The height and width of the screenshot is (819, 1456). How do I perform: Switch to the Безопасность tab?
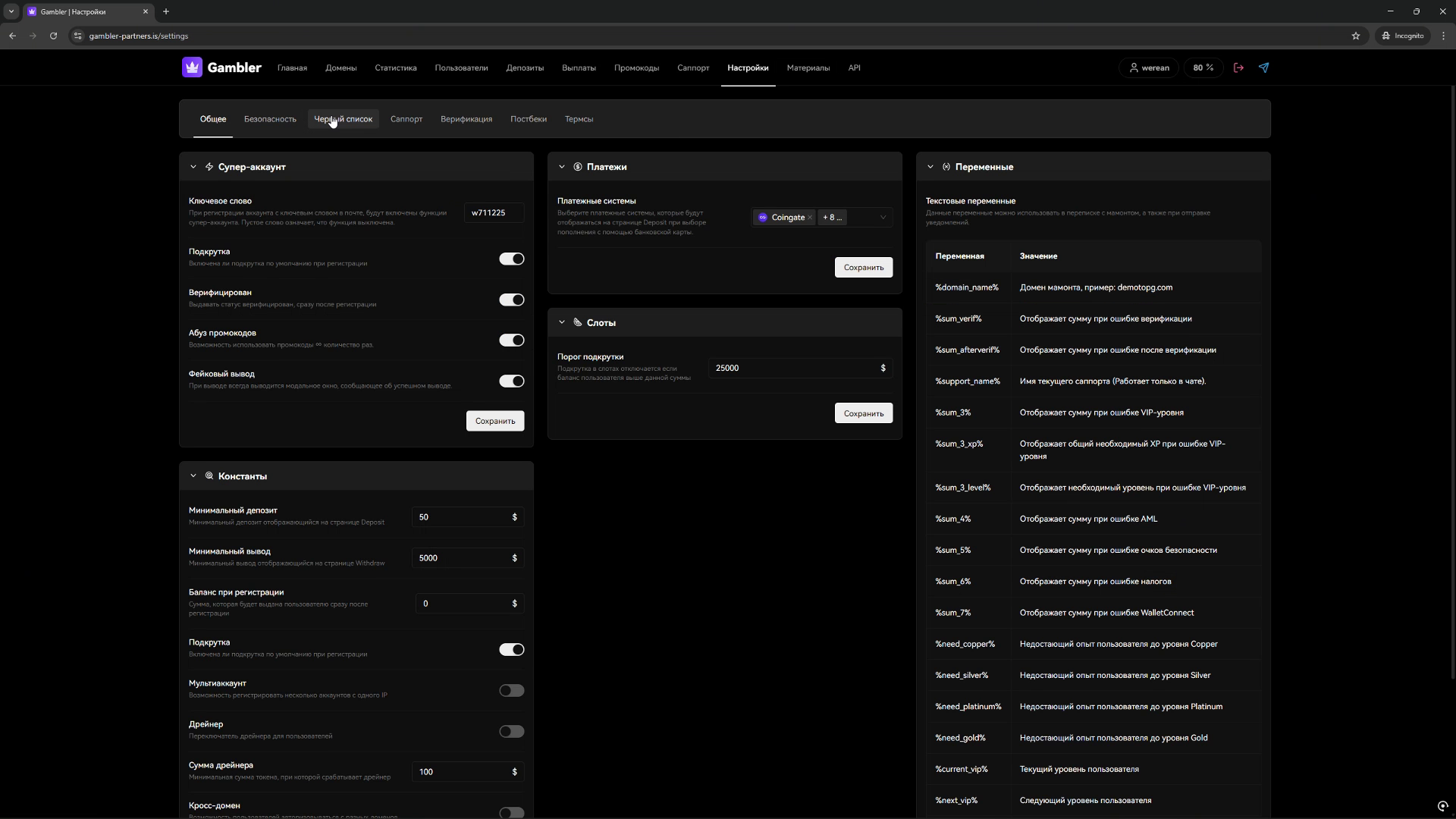[270, 119]
